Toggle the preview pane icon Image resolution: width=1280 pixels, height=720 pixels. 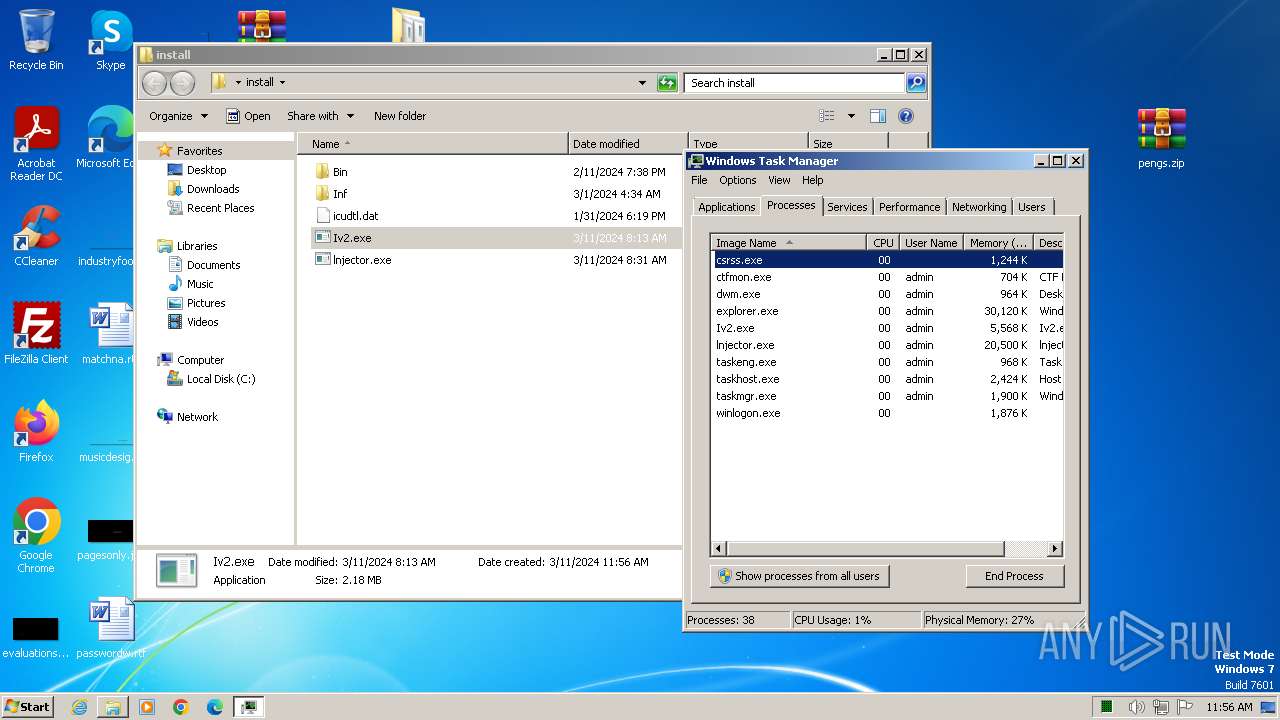877,116
